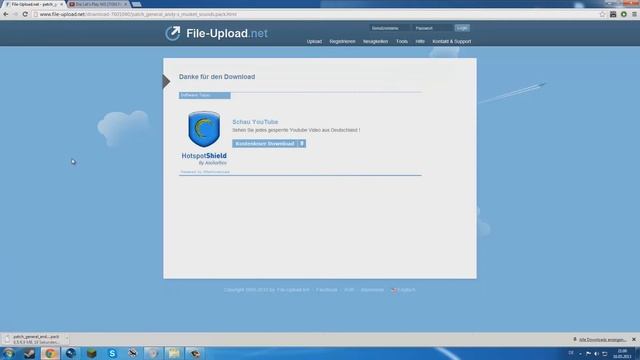Click the Facebook footer link
Viewport: 640px width, 360px height.
[x=327, y=290]
